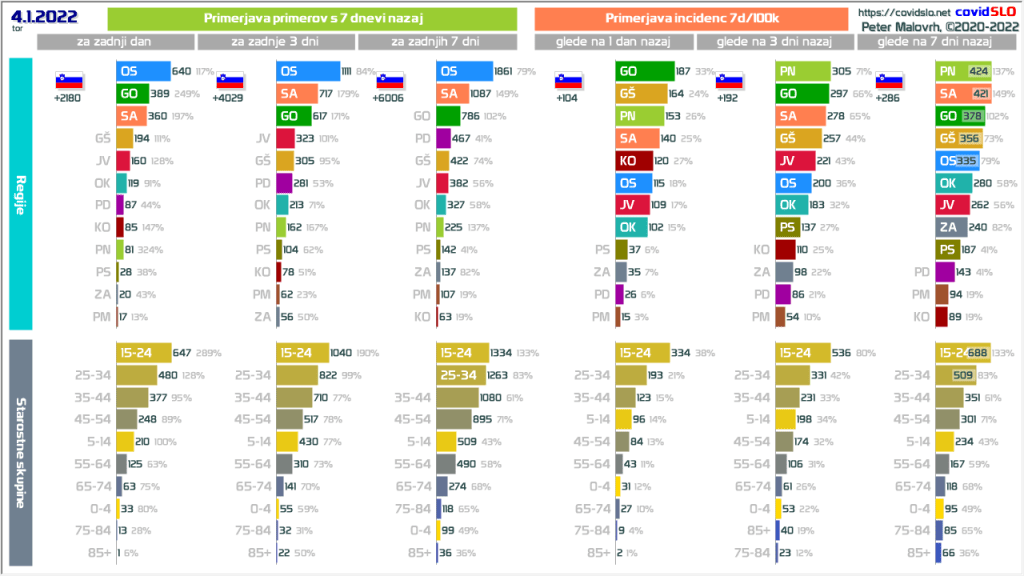Click the Slovenian flag above +192
Viewport: 1024px width, 576px height.
[x=729, y=82]
